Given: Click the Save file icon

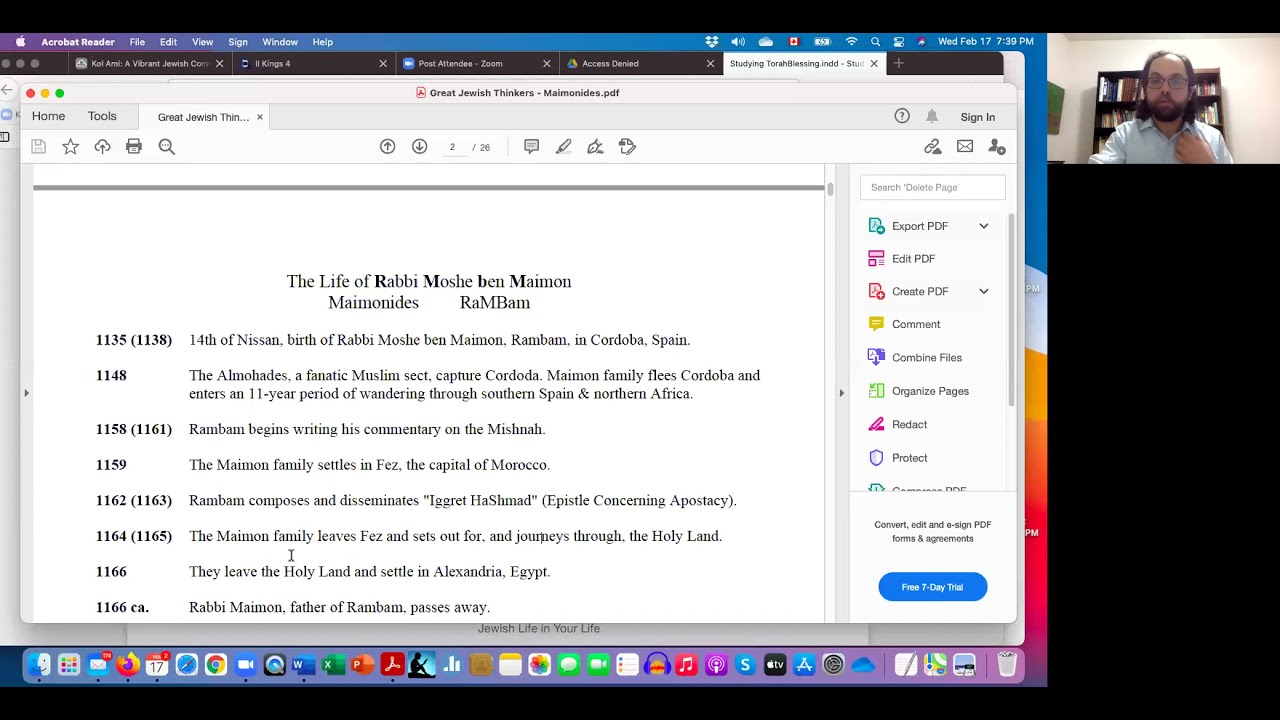Looking at the screenshot, I should (x=38, y=147).
